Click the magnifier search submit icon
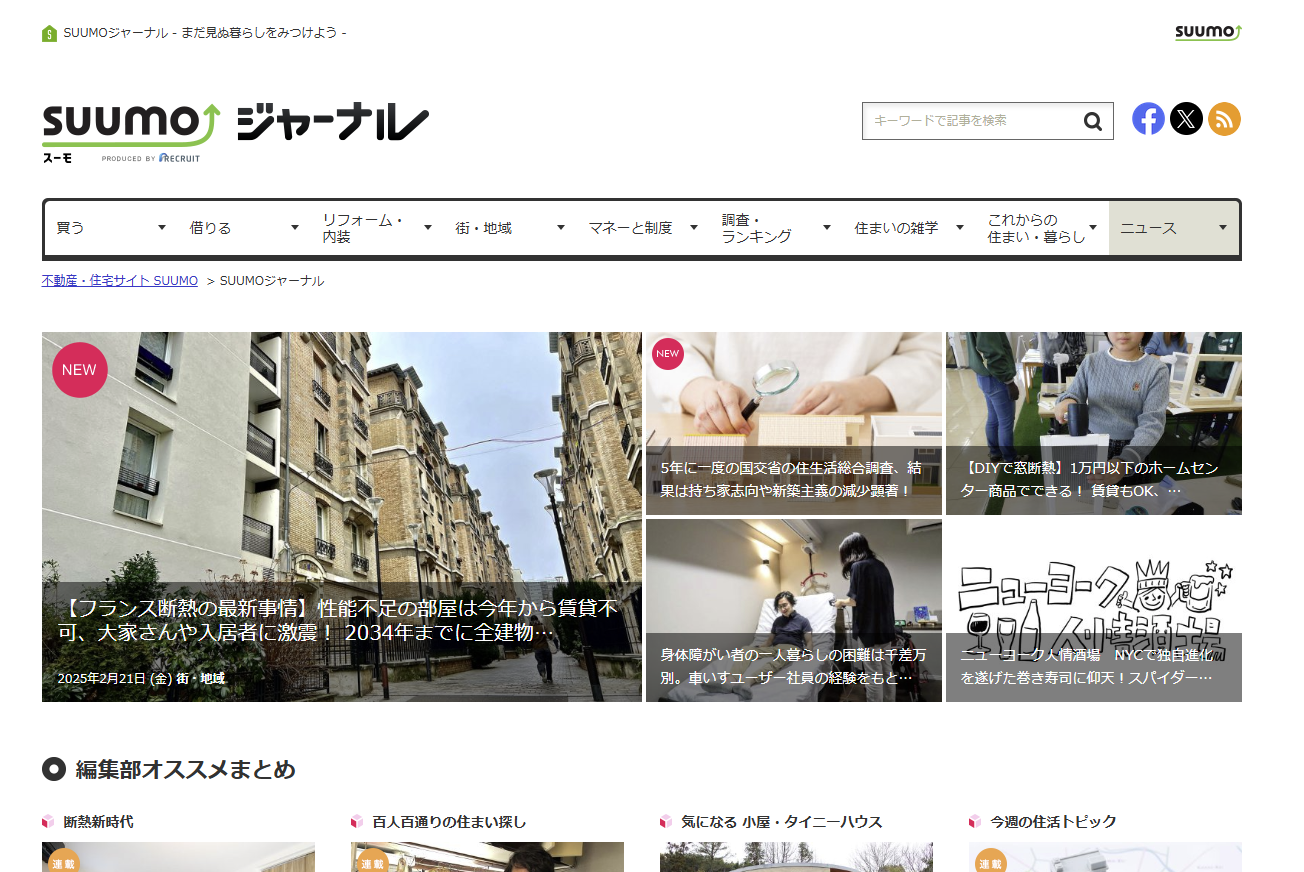Viewport: 1304px width, 872px height. [1093, 122]
